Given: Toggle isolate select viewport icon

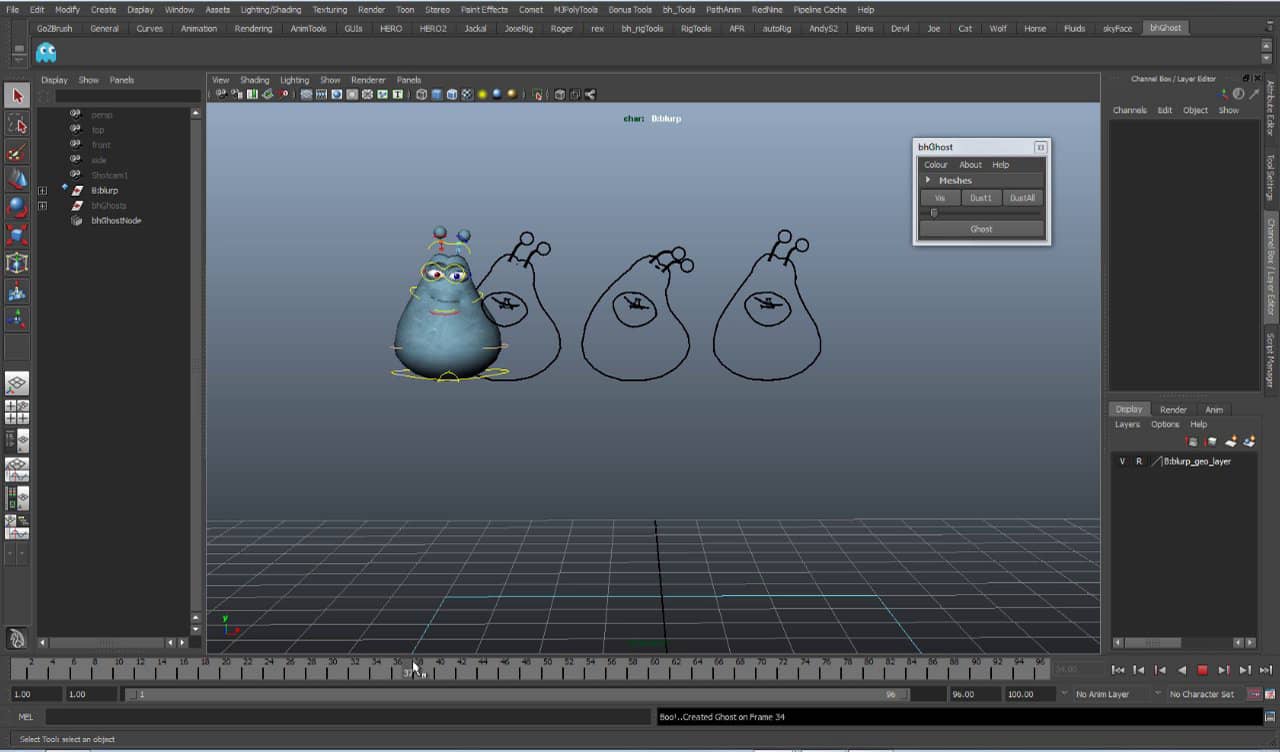Looking at the screenshot, I should (x=538, y=94).
